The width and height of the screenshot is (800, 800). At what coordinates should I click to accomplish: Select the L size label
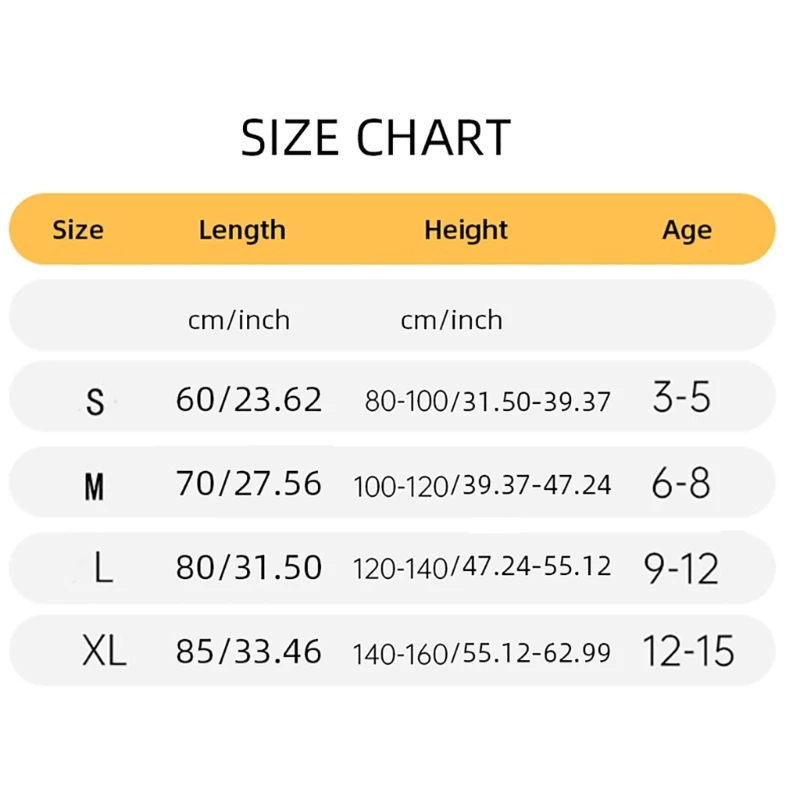104,566
